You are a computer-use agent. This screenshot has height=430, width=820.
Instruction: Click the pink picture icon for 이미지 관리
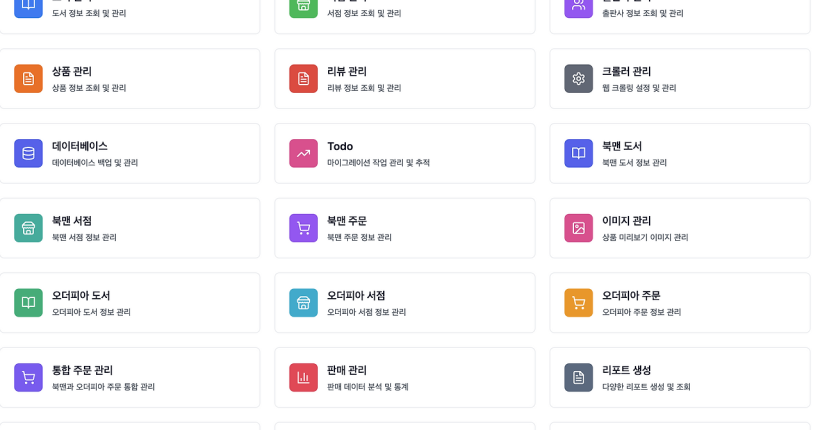tap(578, 228)
